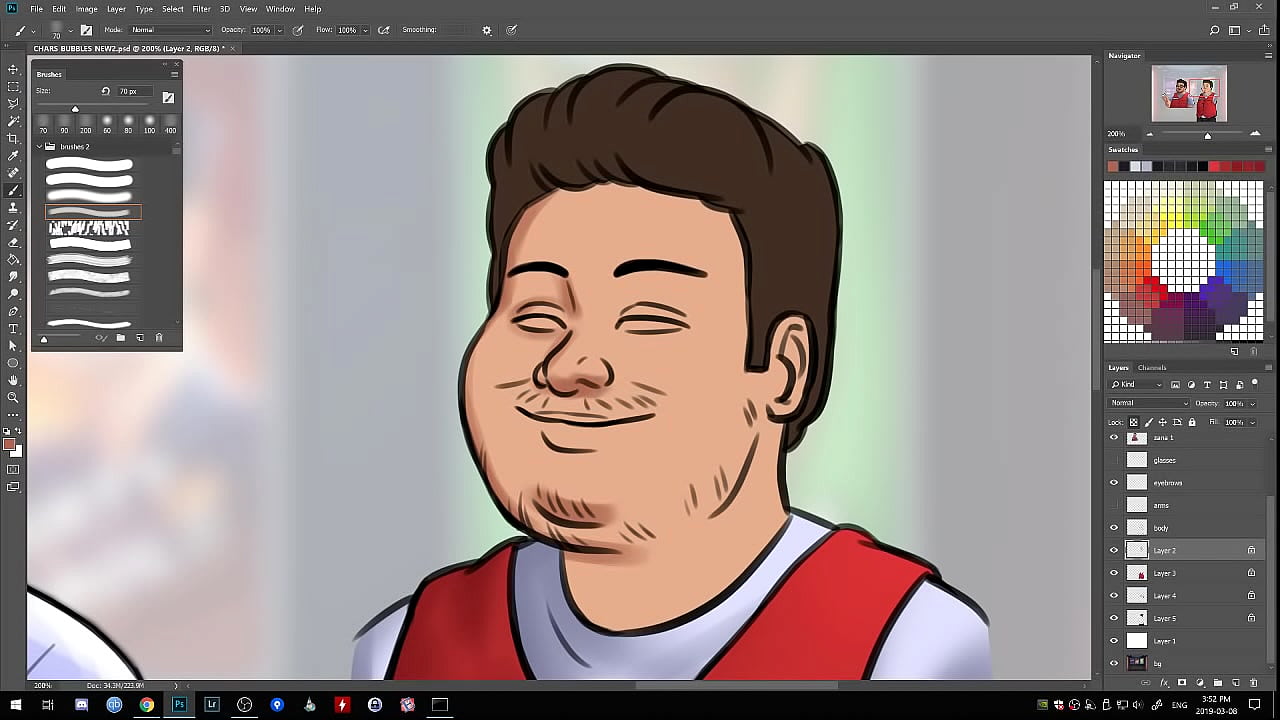Image resolution: width=1280 pixels, height=720 pixels.
Task: Collapse the brushes 2 folder
Action: 40,147
